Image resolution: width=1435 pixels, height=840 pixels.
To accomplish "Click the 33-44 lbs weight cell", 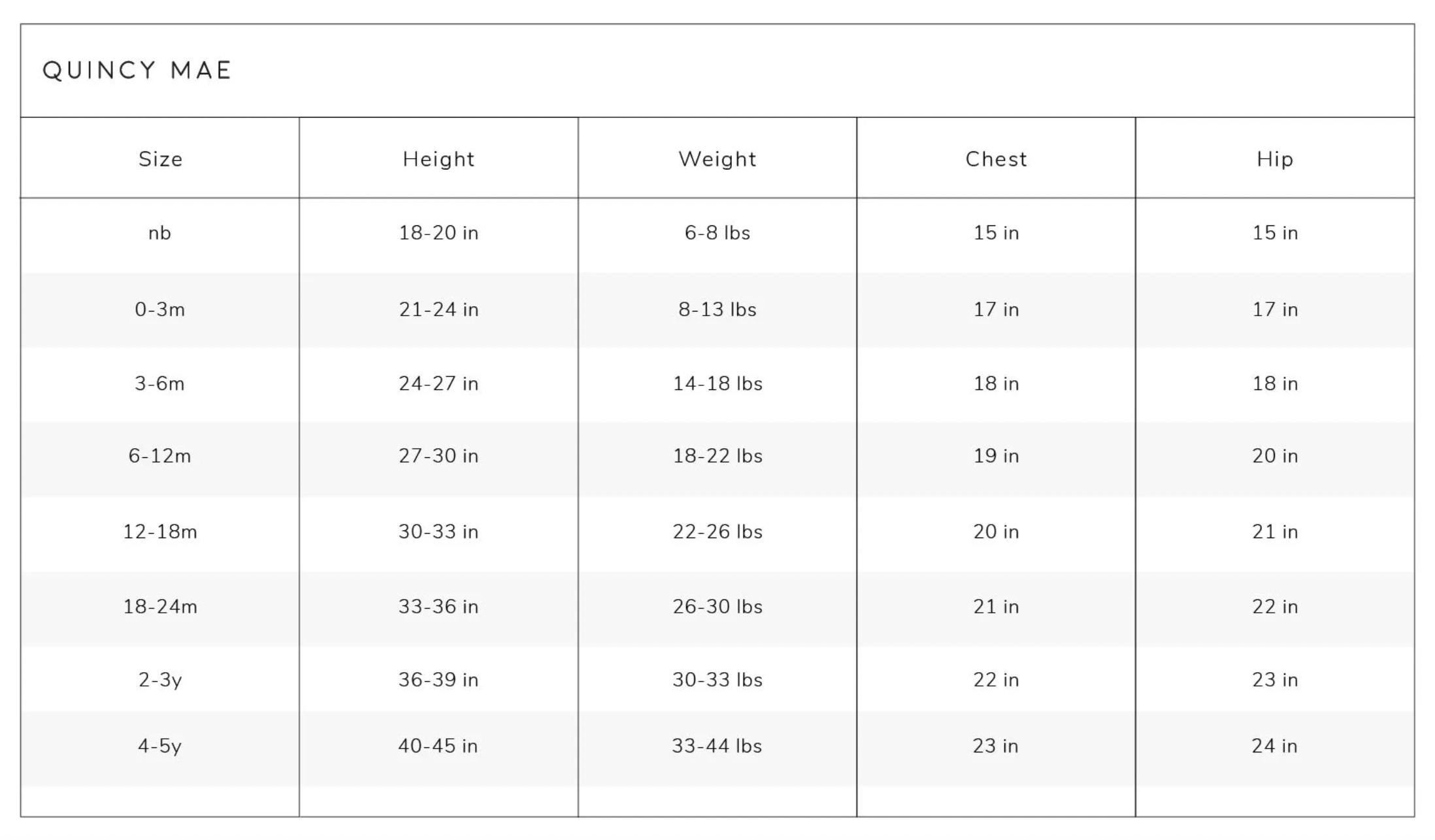I will click(x=717, y=746).
